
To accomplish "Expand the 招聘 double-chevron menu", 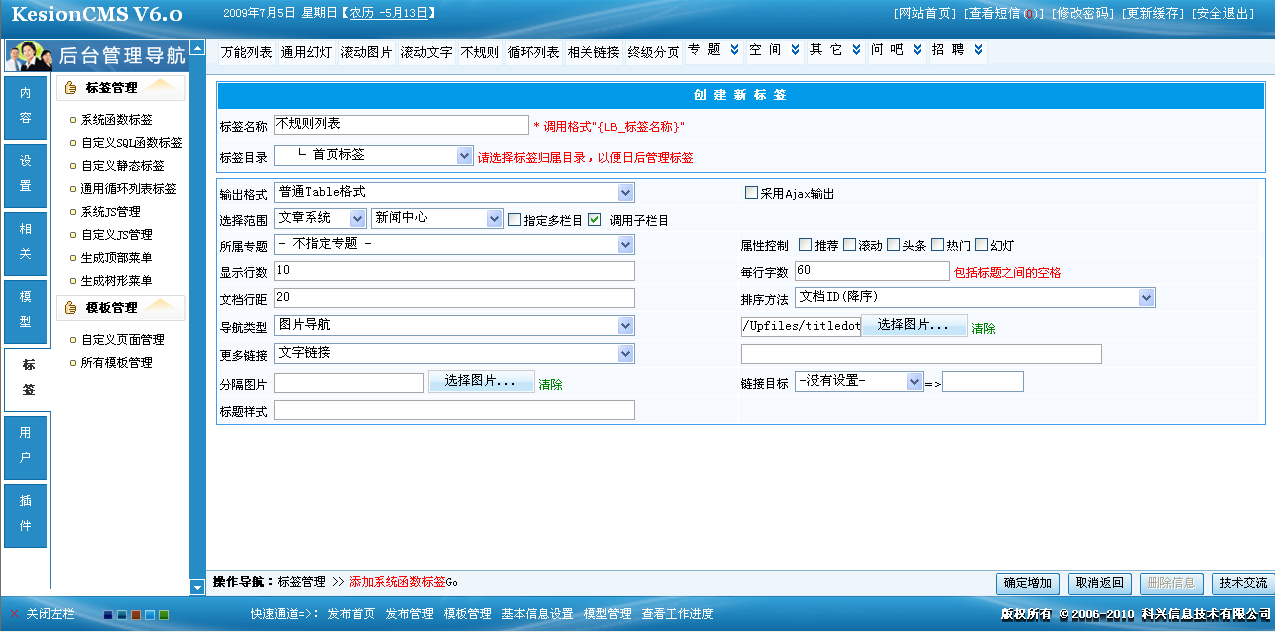I will [978, 51].
